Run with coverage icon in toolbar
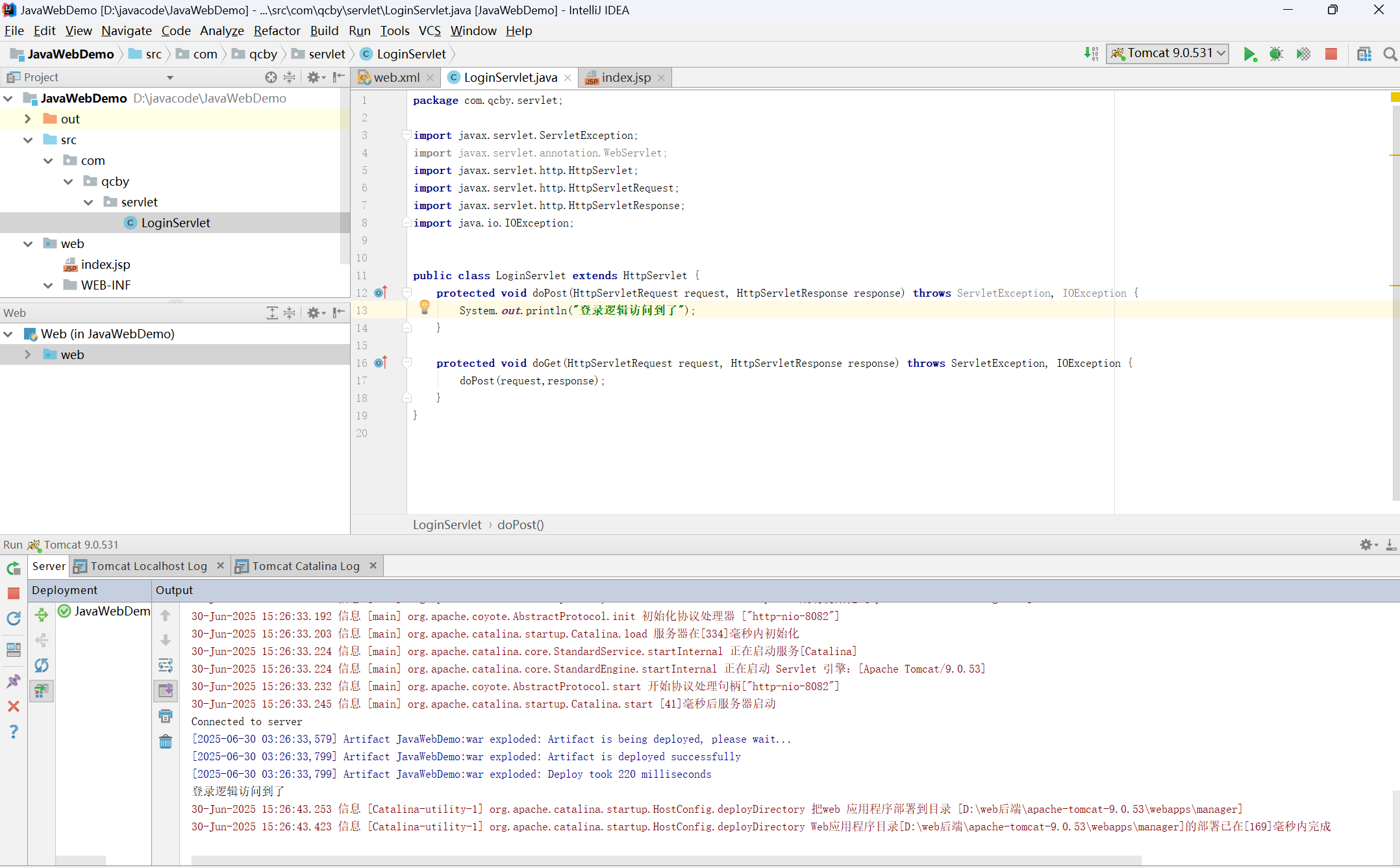1400x868 pixels. click(1303, 54)
